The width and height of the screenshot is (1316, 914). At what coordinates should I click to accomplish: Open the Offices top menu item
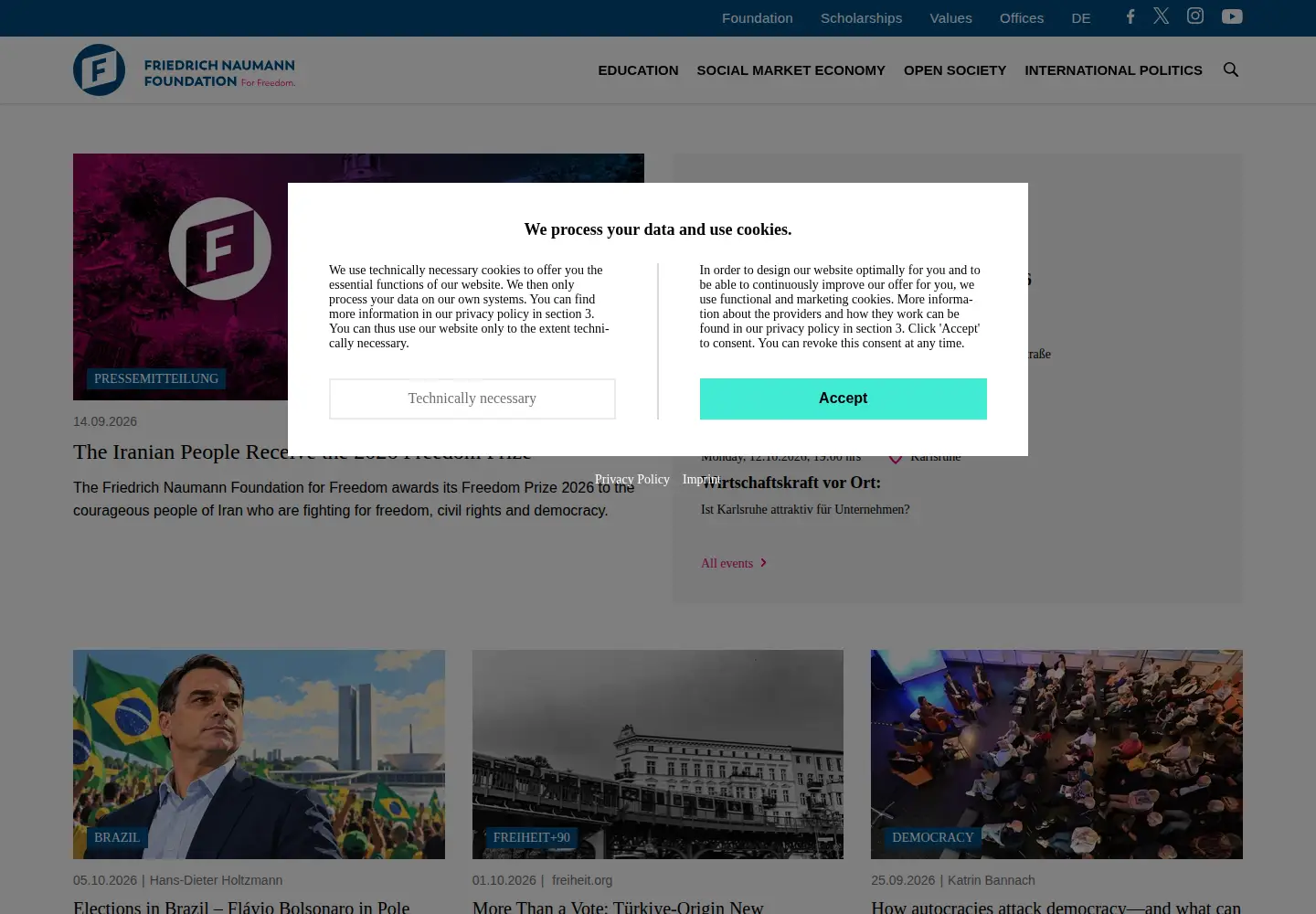pyautogui.click(x=1022, y=18)
